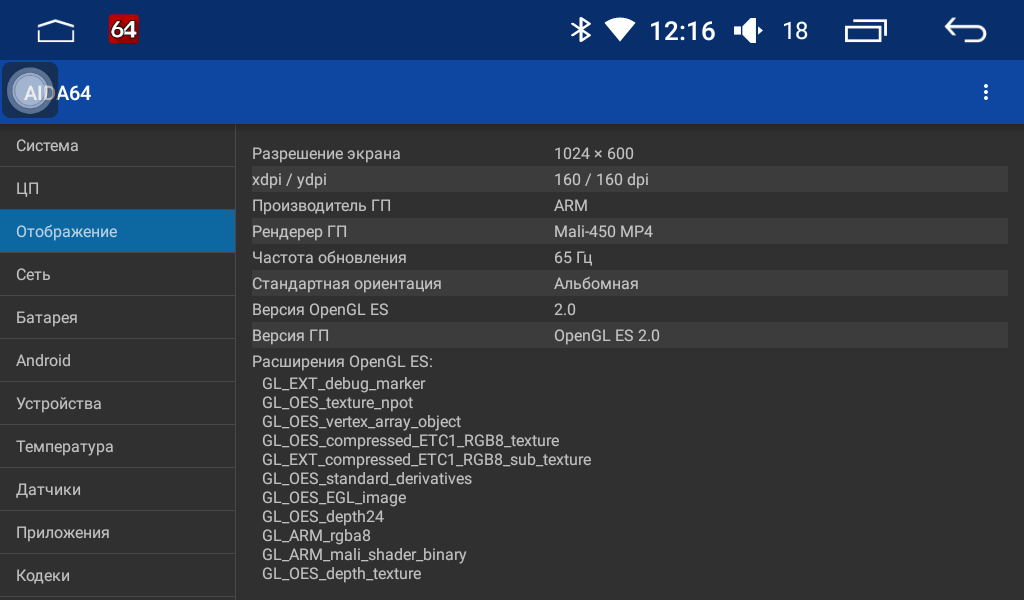Show the Android information page
Screen dimensions: 1024x600
[x=117, y=361]
